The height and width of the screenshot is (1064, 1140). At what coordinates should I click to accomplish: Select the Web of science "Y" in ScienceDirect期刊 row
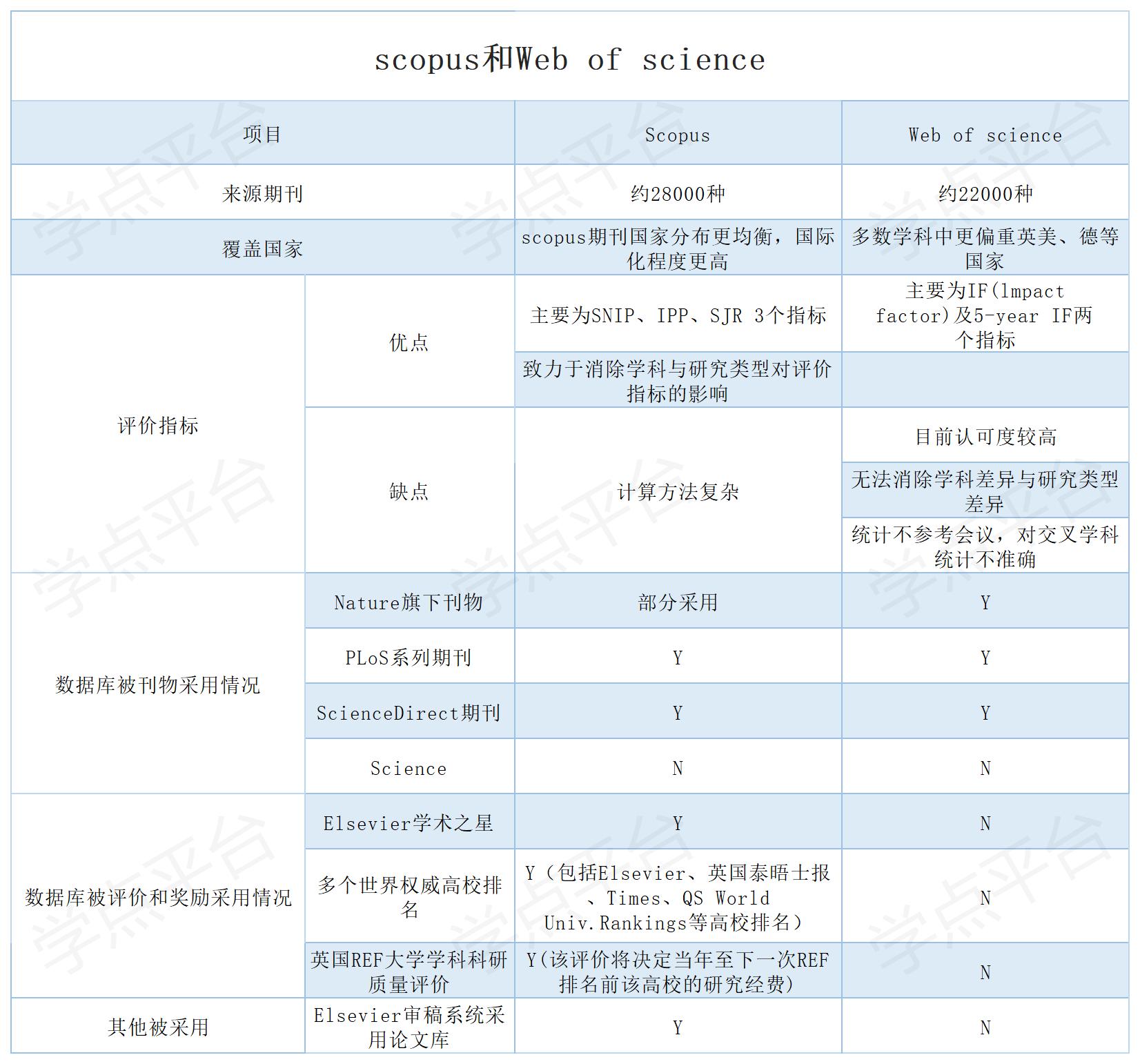point(985,712)
